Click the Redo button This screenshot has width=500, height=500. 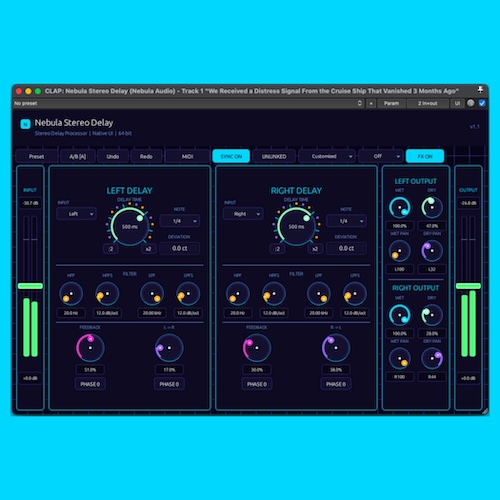(146, 156)
